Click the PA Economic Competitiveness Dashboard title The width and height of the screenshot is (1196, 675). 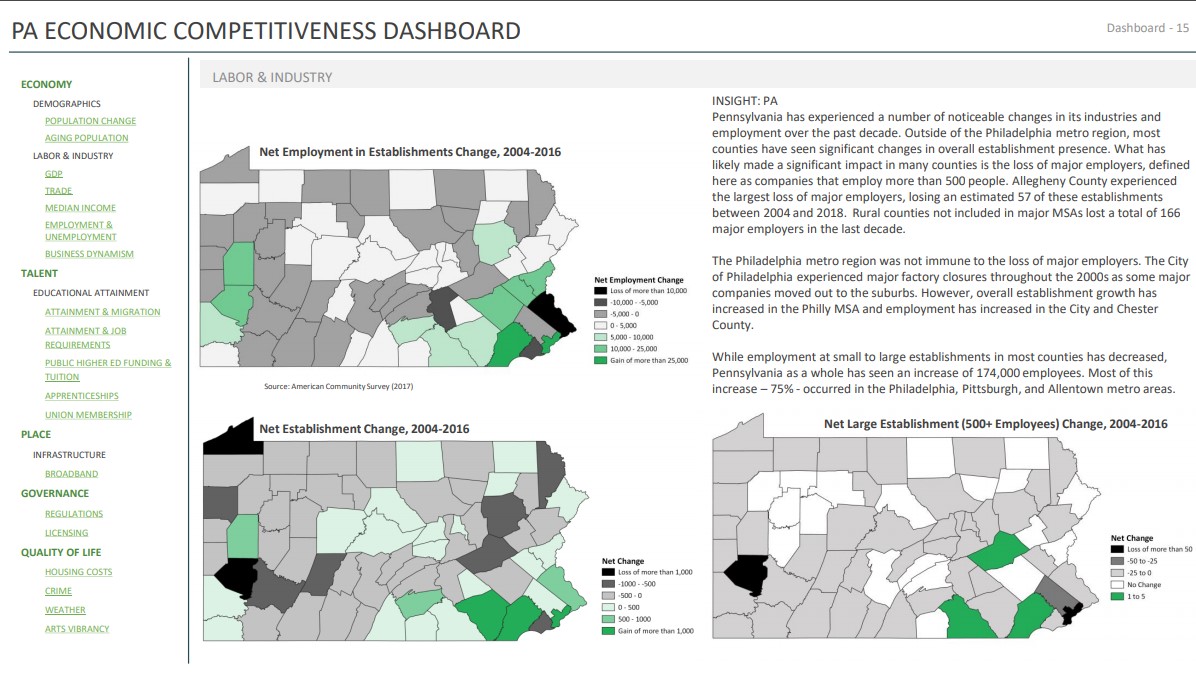266,31
